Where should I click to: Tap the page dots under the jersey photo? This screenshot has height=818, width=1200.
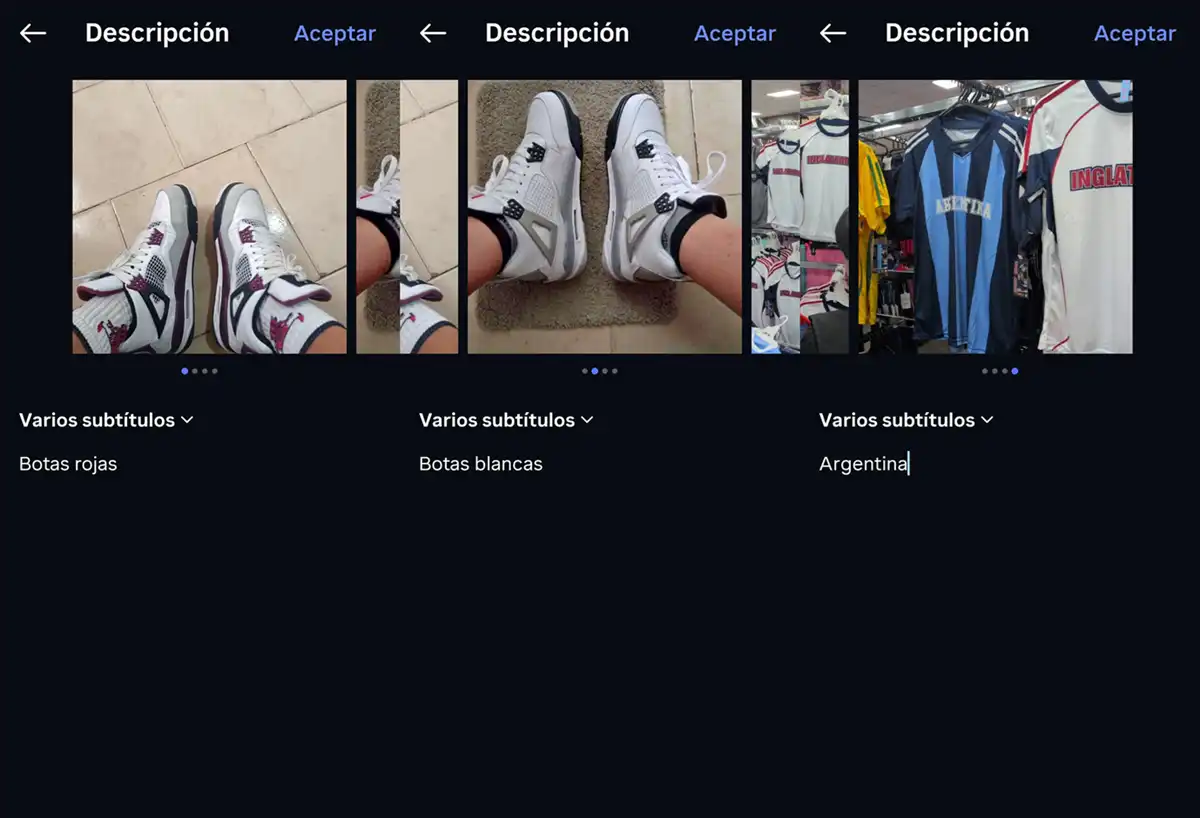[1000, 371]
